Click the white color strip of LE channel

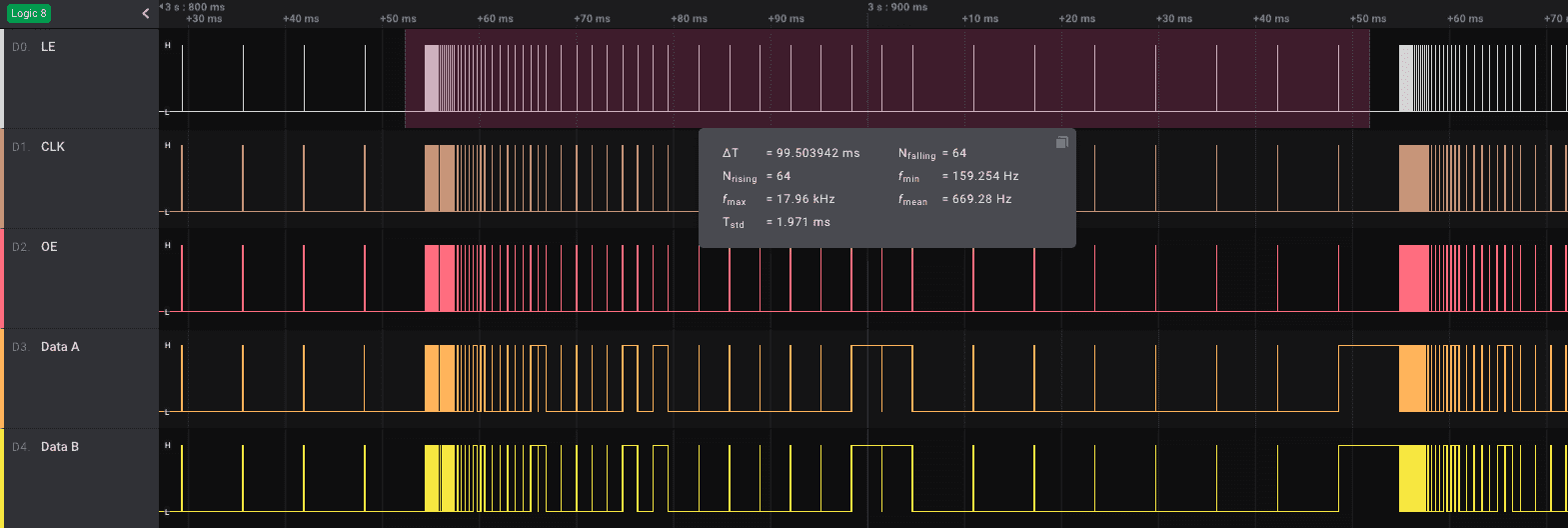tap(2, 78)
